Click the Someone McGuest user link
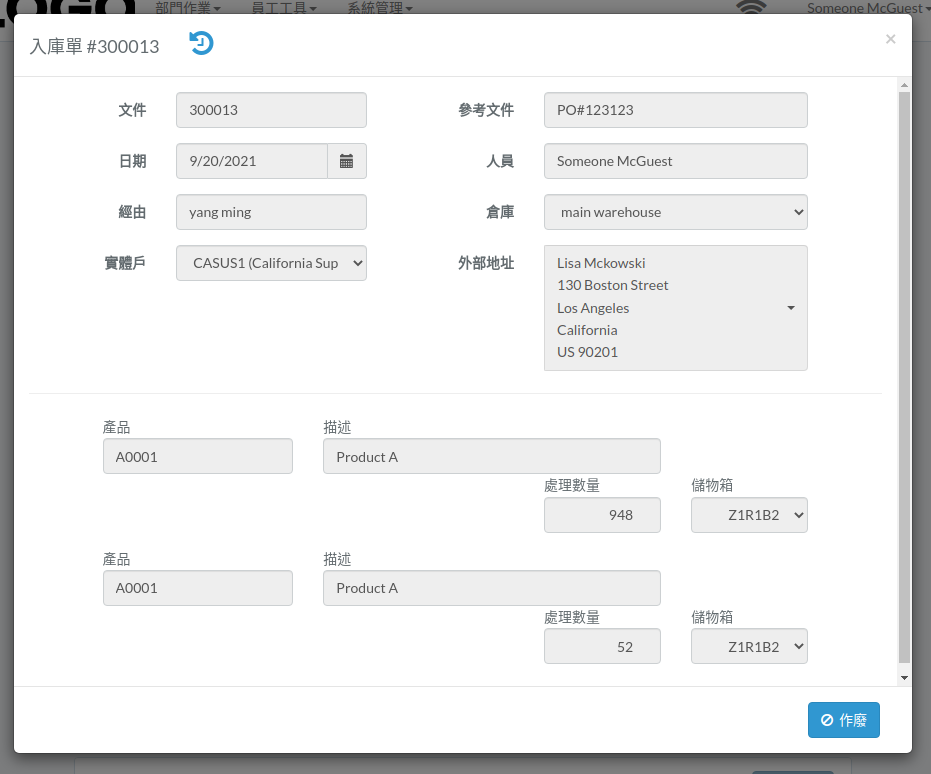Screen dimensions: 931x774 point(864,8)
